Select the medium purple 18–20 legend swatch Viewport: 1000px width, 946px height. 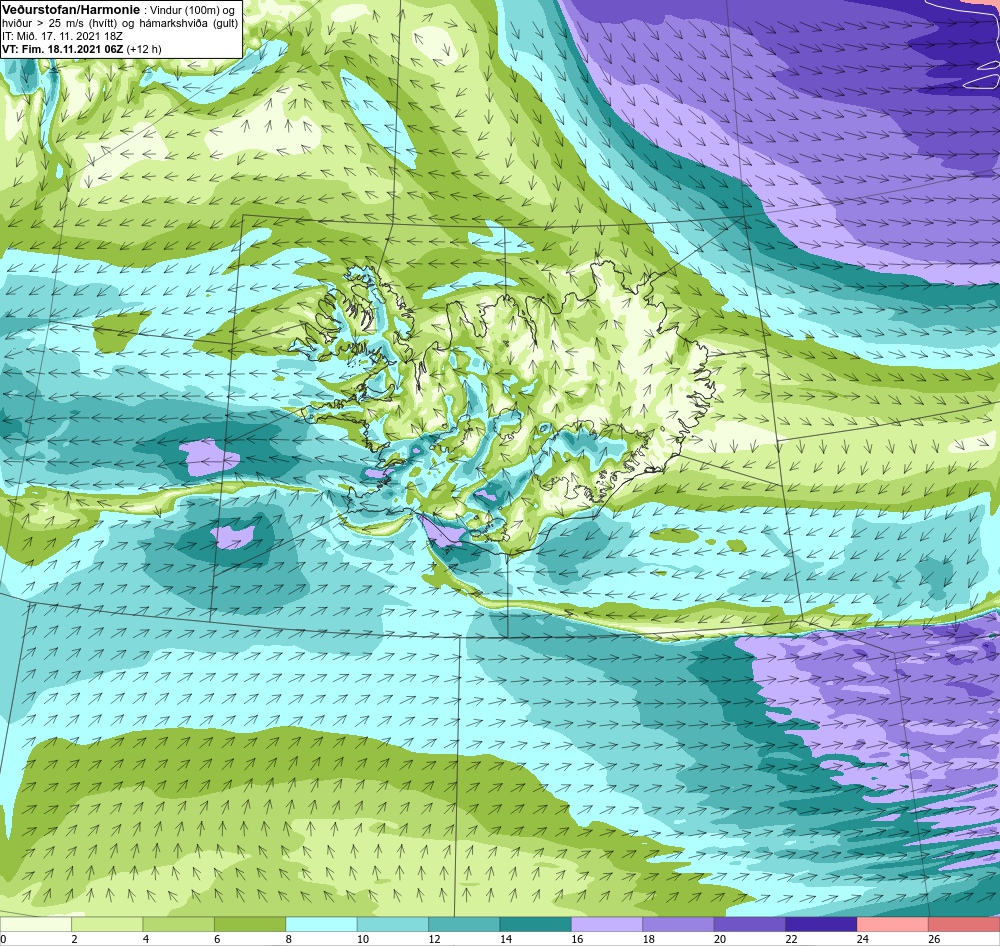point(679,924)
